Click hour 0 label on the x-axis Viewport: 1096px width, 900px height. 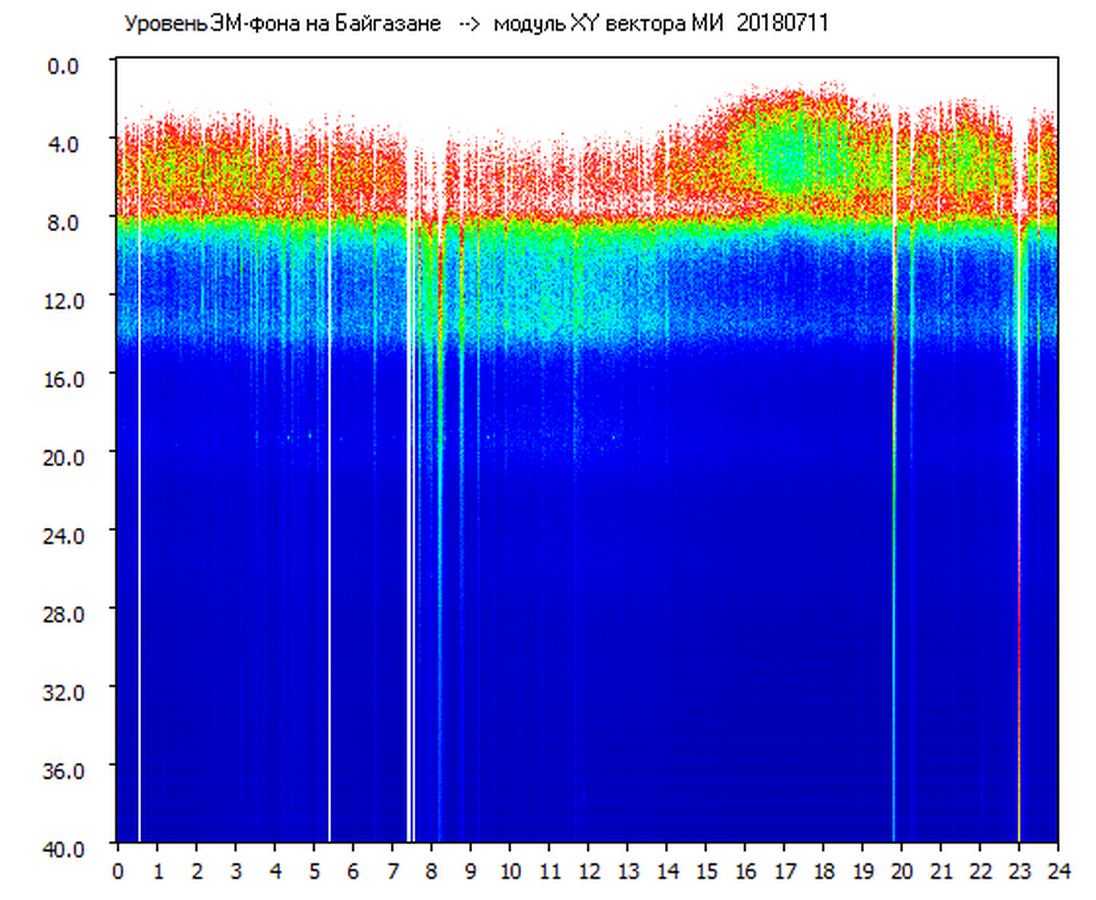click(x=118, y=871)
